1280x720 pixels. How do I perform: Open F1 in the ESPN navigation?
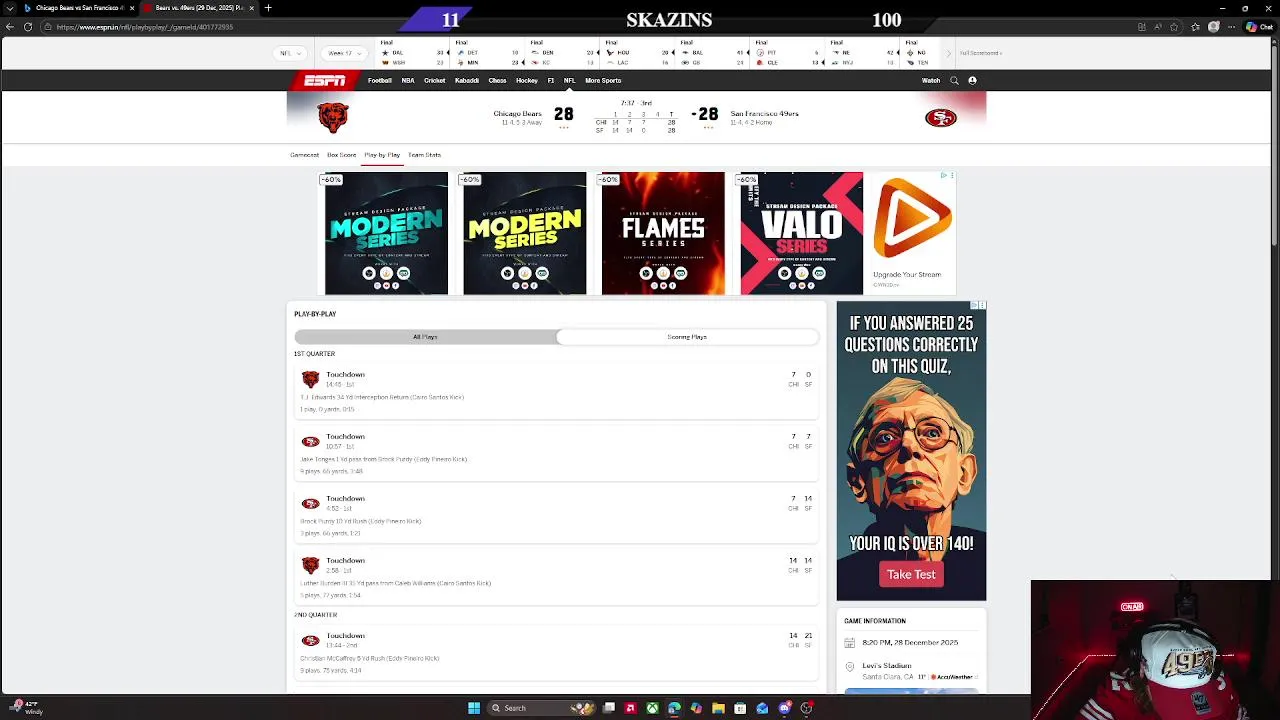click(x=551, y=80)
